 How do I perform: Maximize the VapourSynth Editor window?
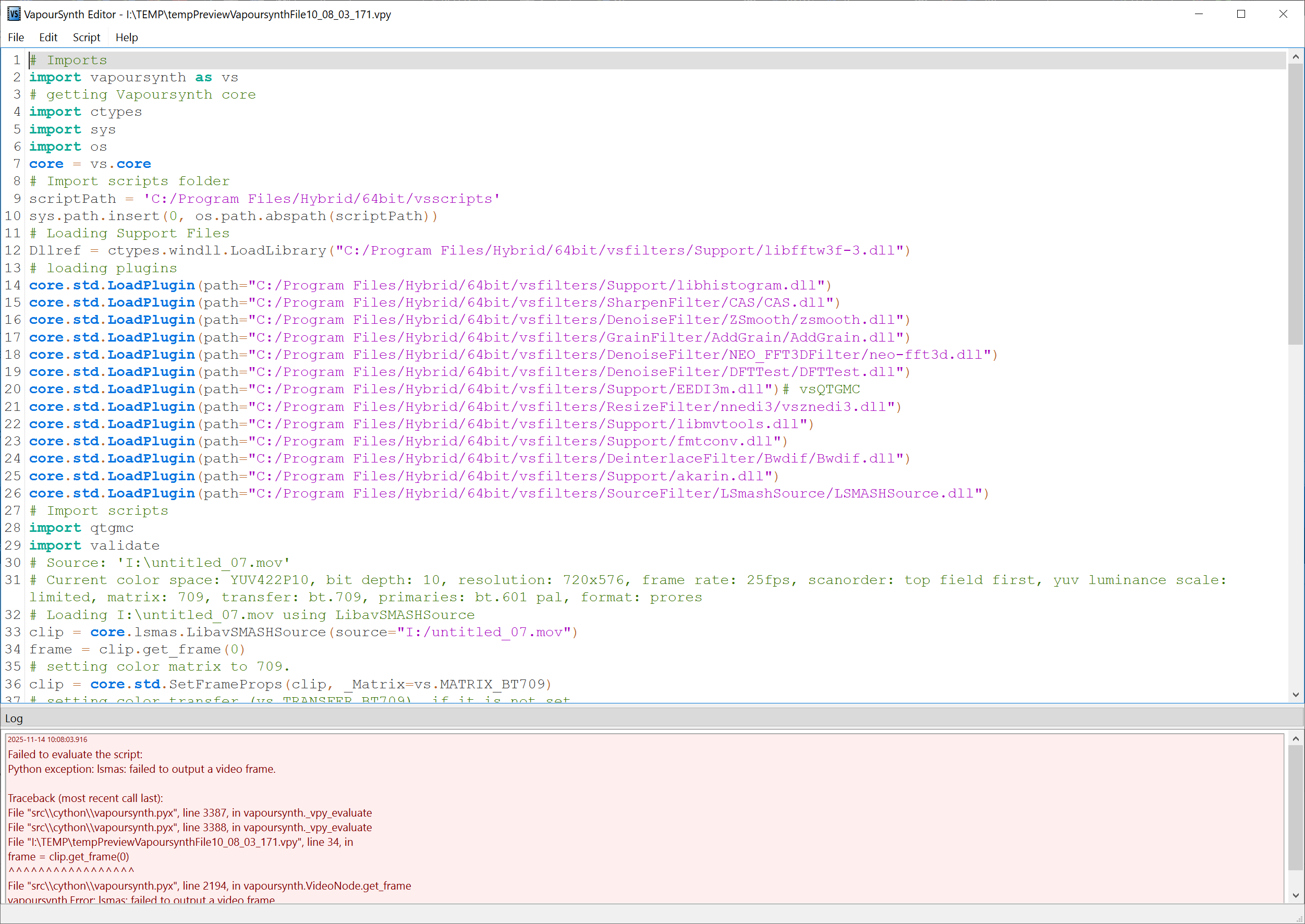click(1241, 14)
